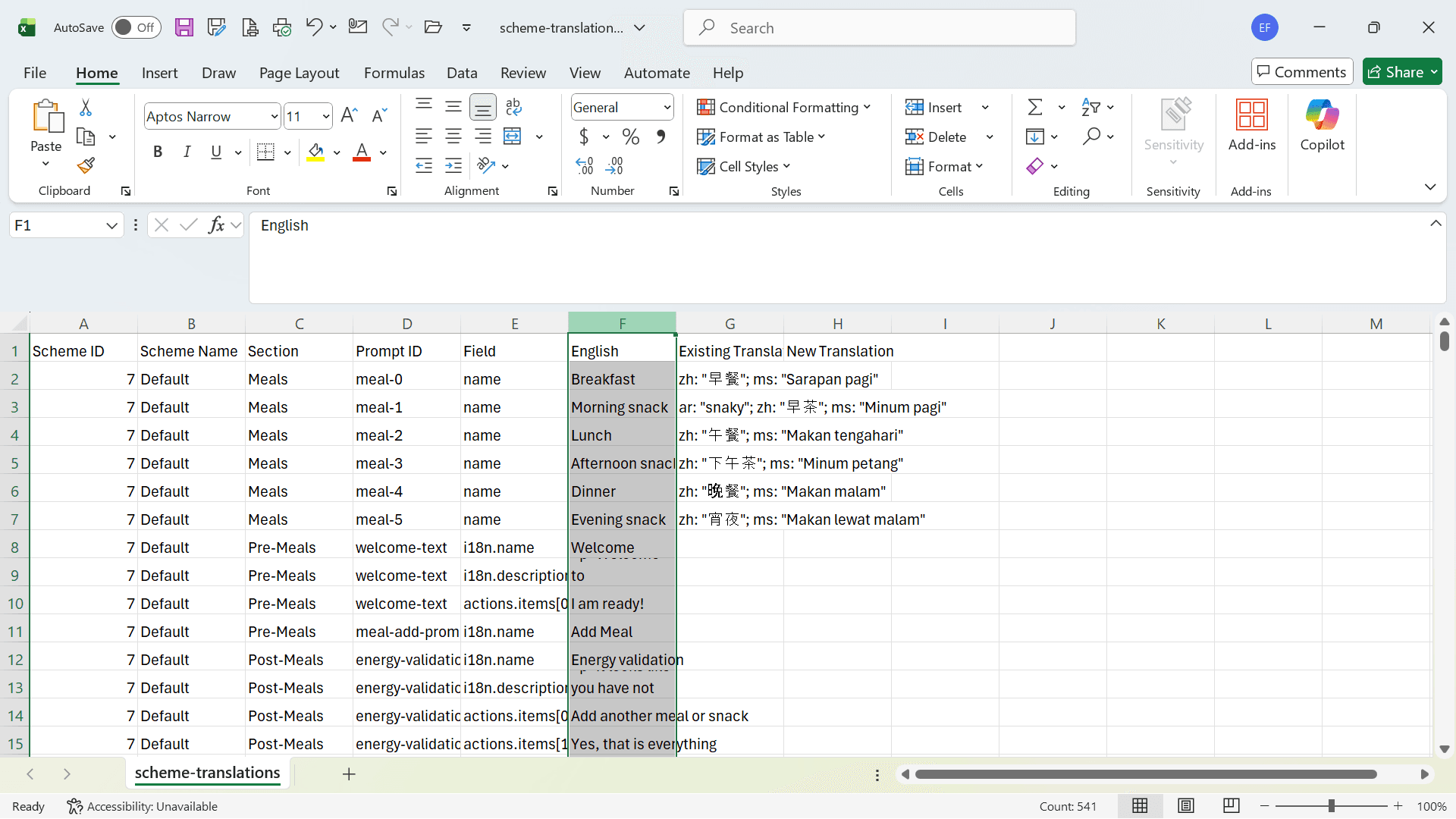Image resolution: width=1456 pixels, height=819 pixels.
Task: Click the Undo arrow icon
Action: tap(314, 27)
